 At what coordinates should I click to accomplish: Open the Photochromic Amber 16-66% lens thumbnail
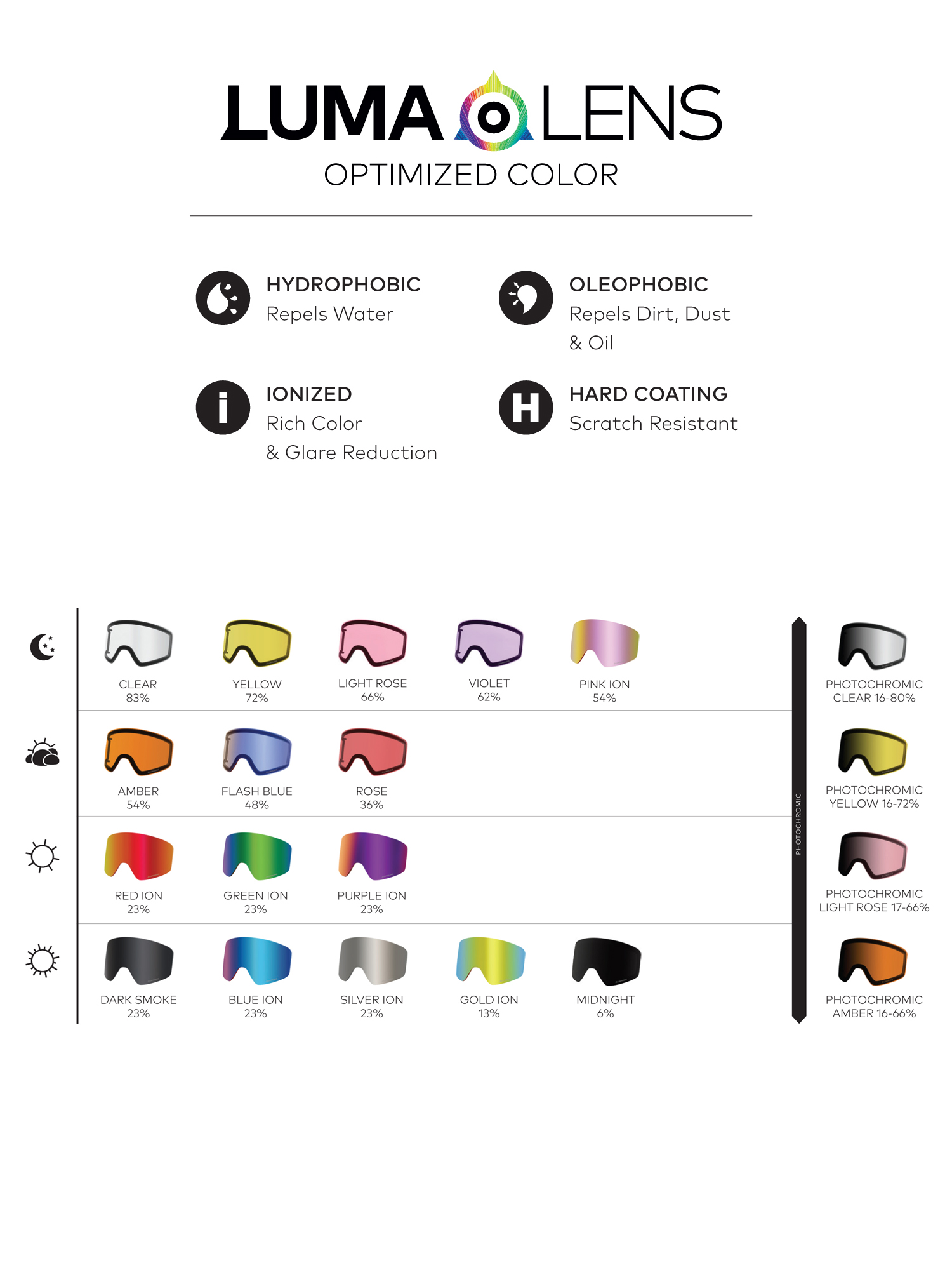pos(873,961)
